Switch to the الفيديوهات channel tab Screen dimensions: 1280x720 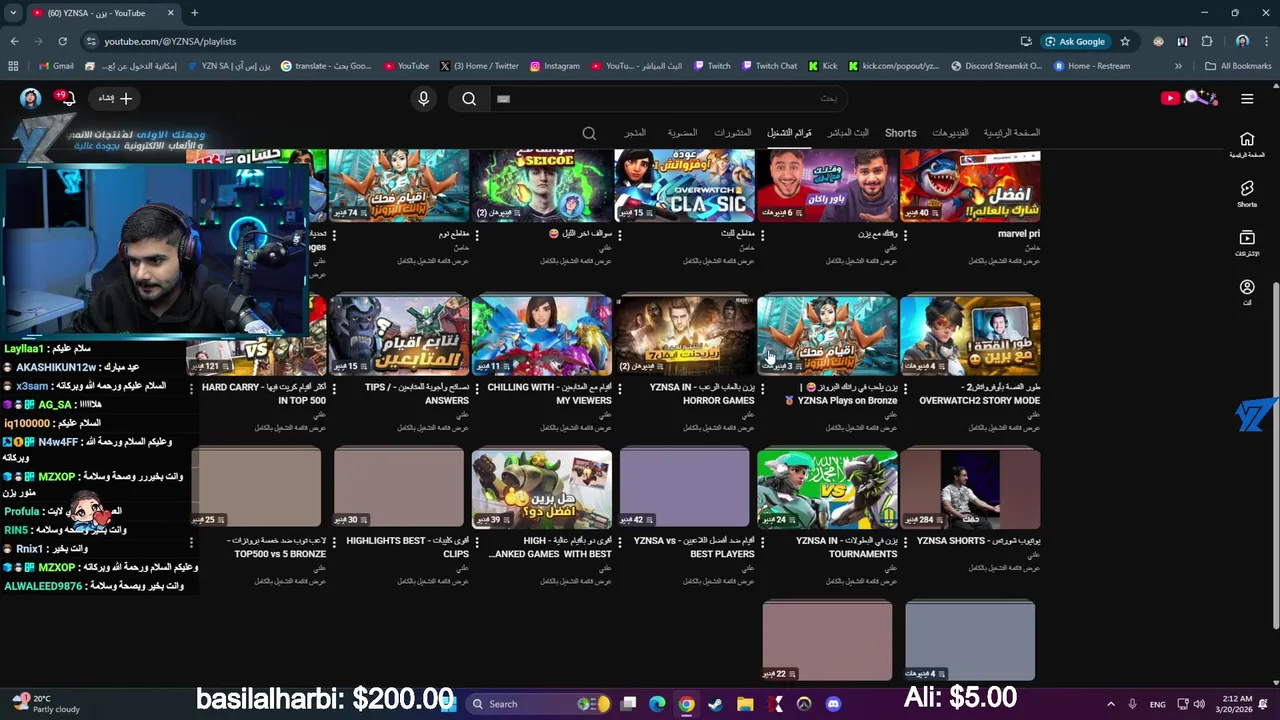click(950, 133)
